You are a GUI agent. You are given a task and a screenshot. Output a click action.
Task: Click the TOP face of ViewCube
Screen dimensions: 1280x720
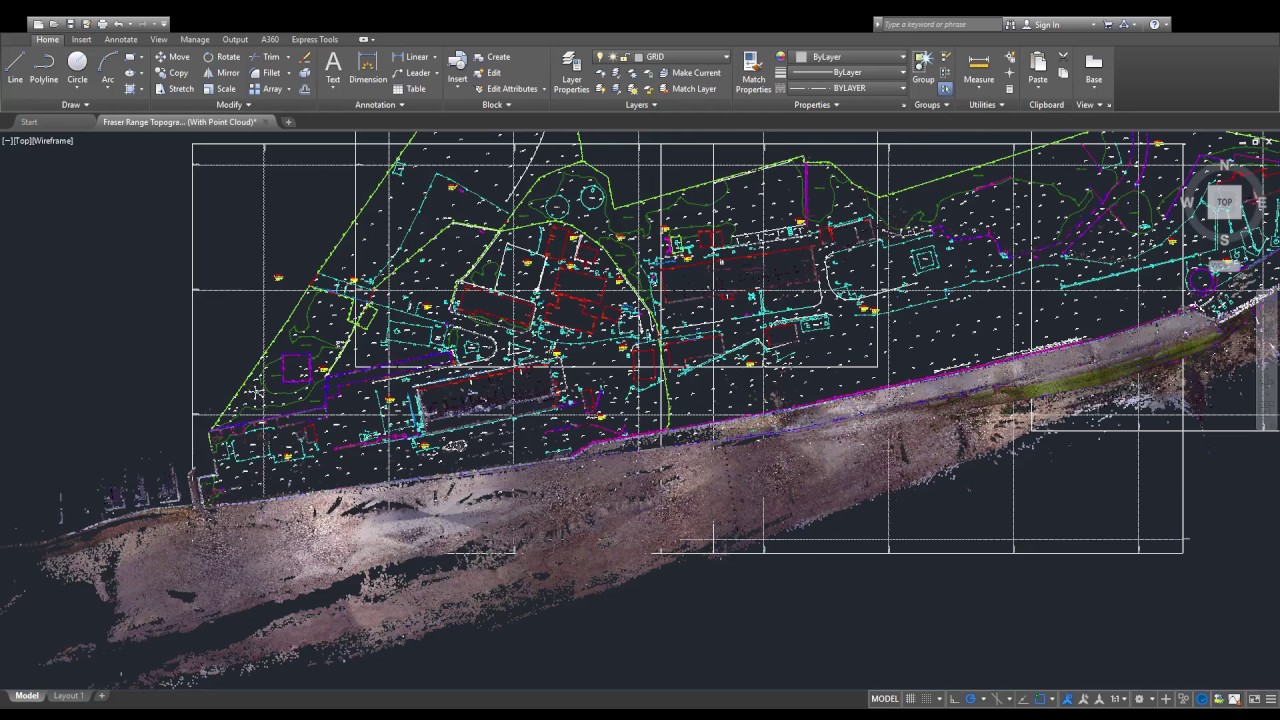tap(1224, 203)
